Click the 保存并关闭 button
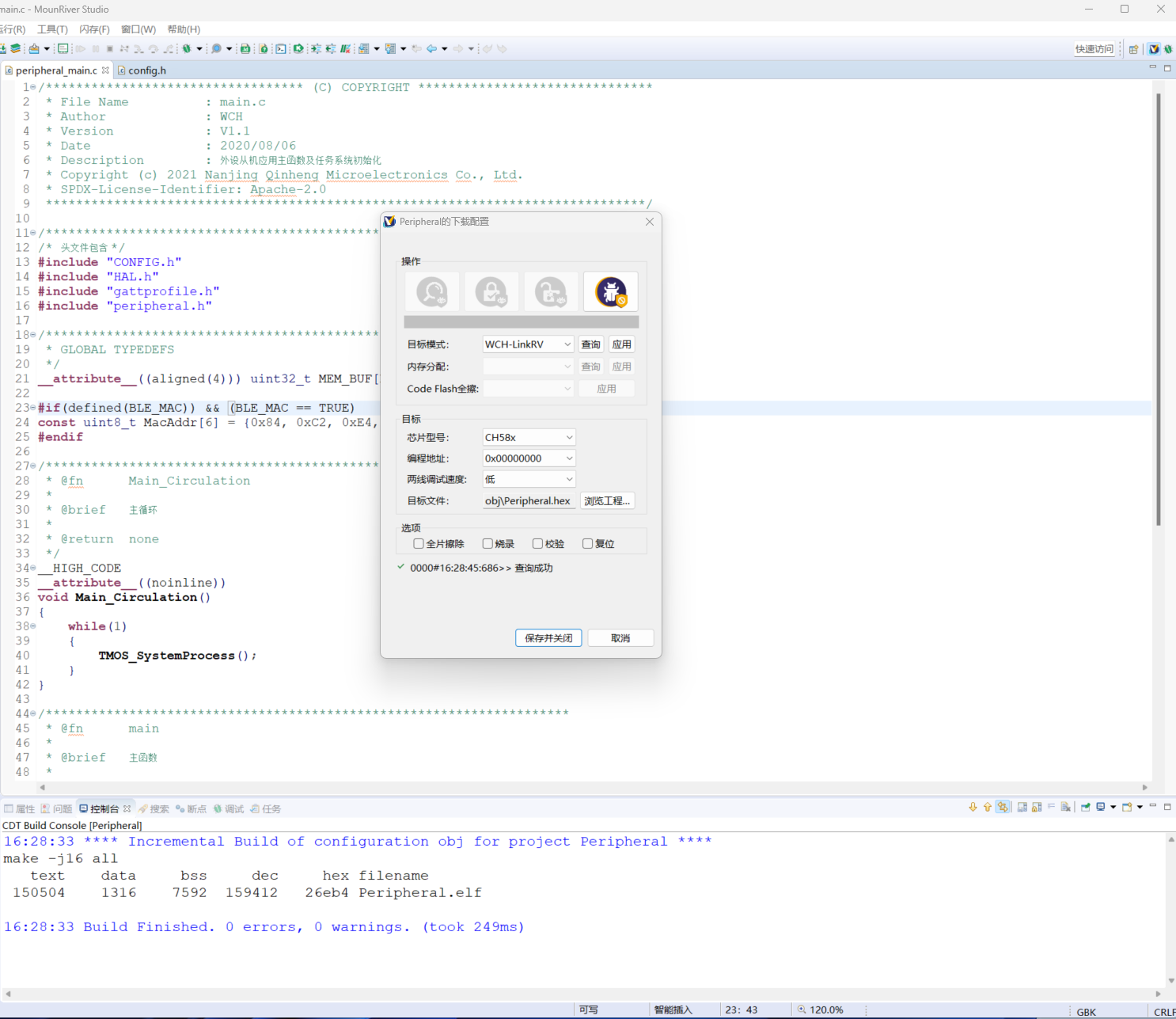This screenshot has width=1176, height=1019. [x=548, y=638]
